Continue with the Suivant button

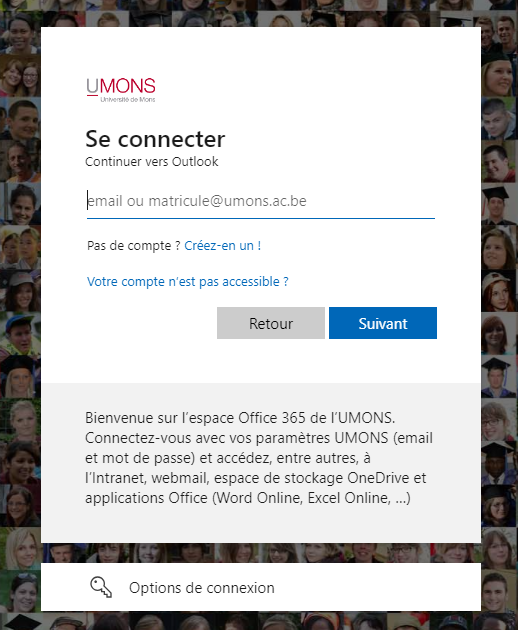coord(383,323)
